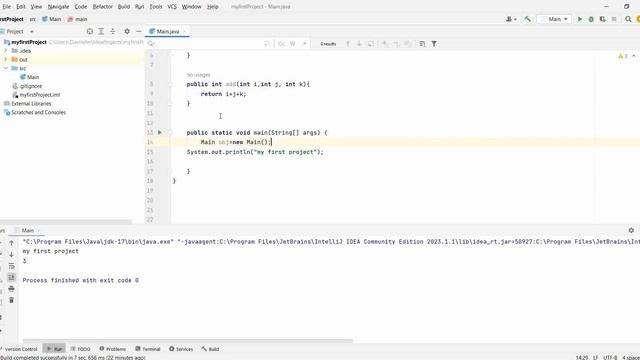Open the TODO tool window
Screen dimensions: 640x360
coord(80,349)
